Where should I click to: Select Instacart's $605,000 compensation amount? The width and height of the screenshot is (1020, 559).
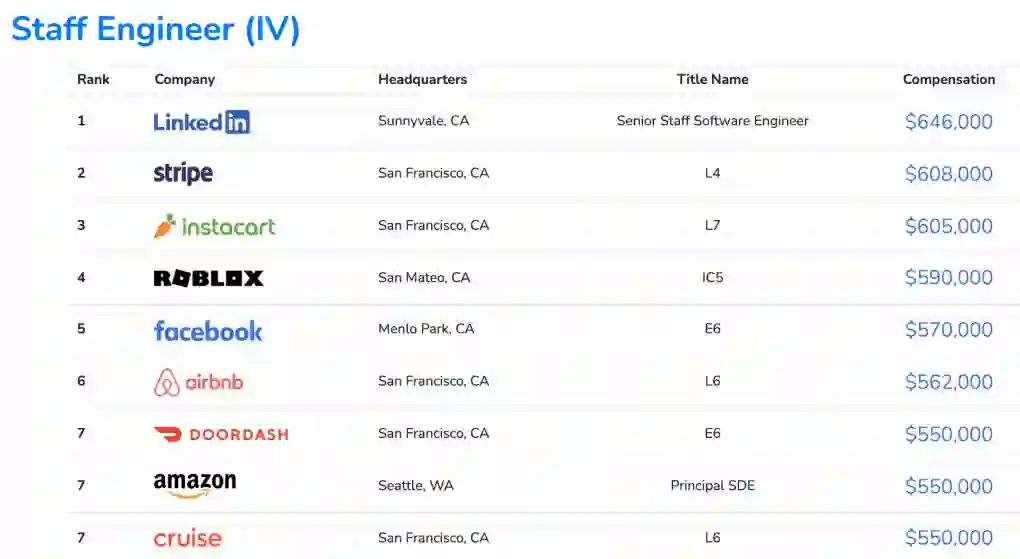948,226
